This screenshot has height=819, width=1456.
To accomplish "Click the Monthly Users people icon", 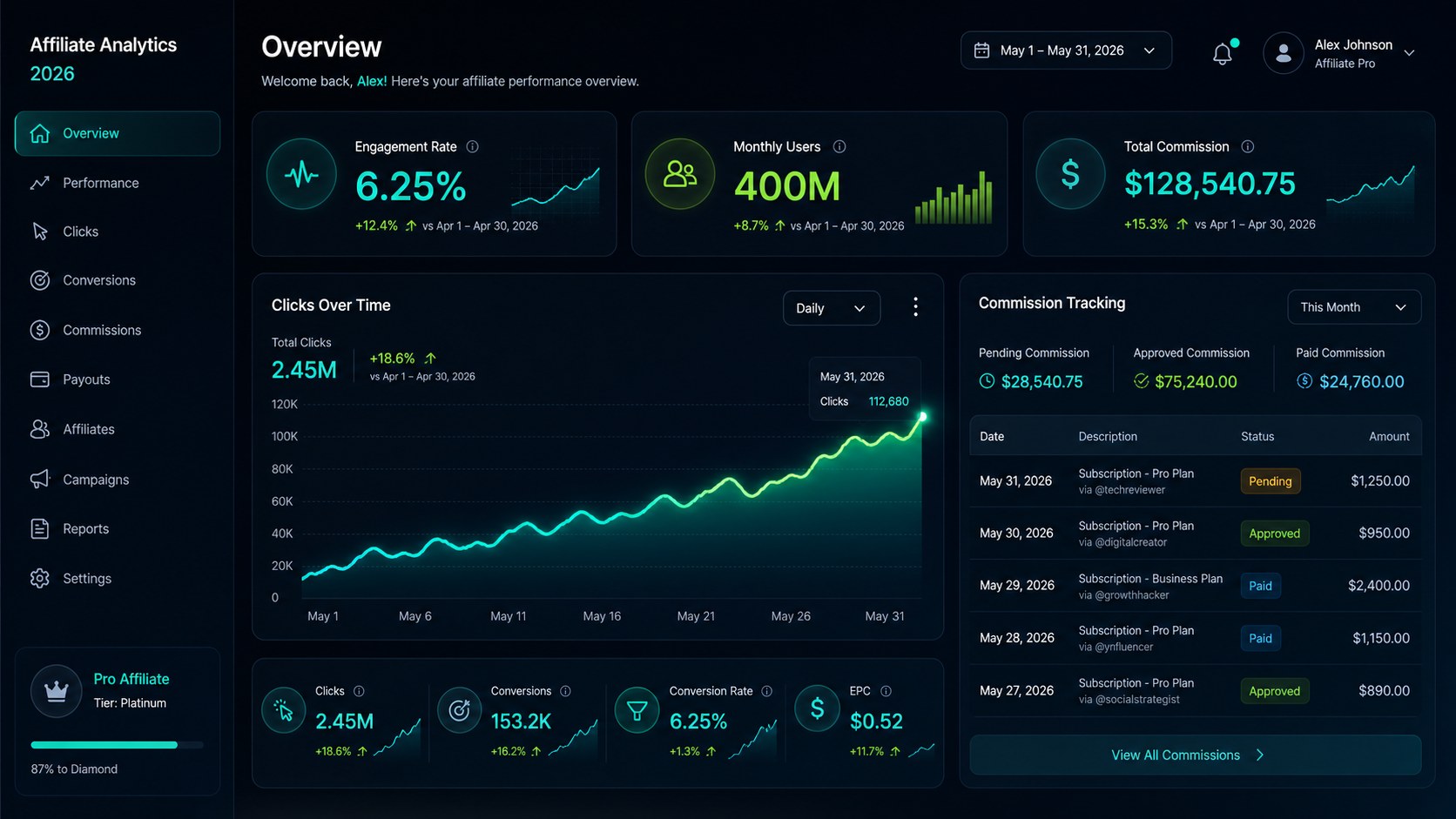I will pos(679,174).
